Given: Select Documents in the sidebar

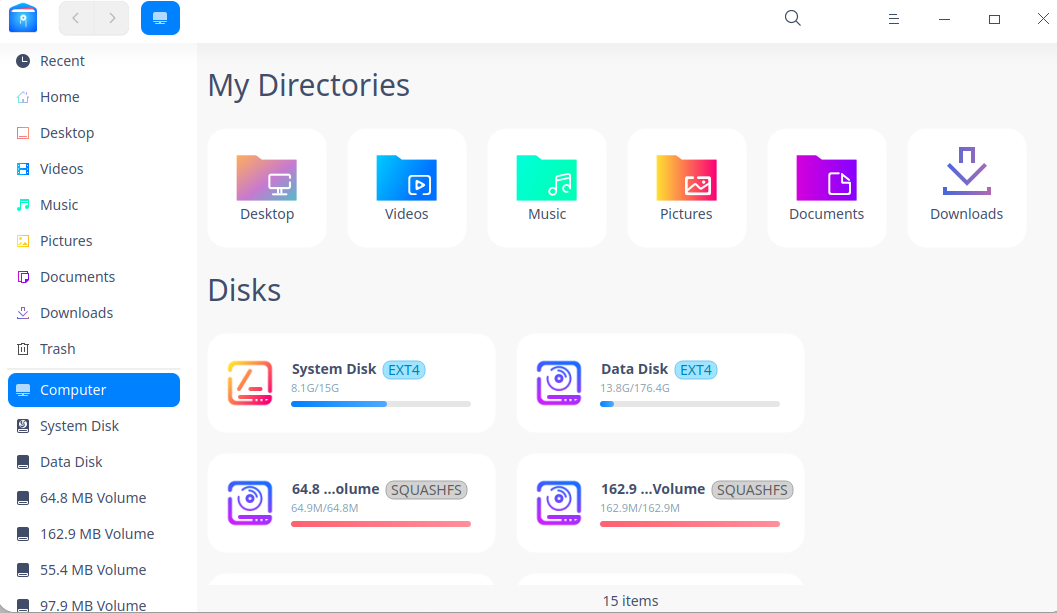Looking at the screenshot, I should point(94,277).
